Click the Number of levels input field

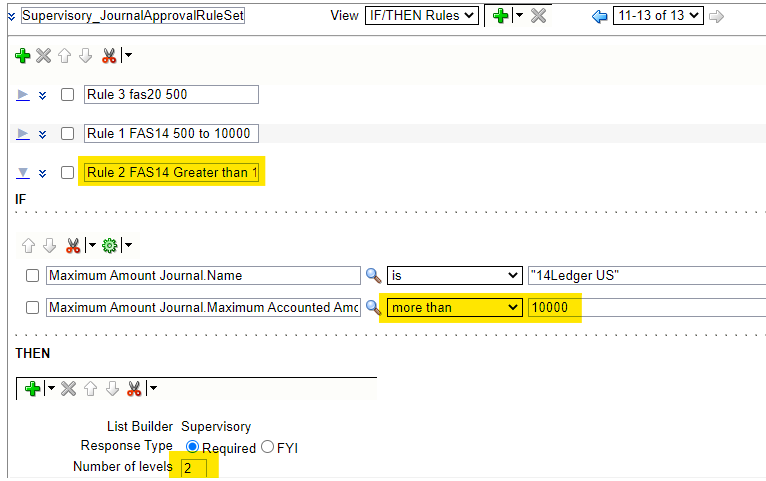(194, 468)
